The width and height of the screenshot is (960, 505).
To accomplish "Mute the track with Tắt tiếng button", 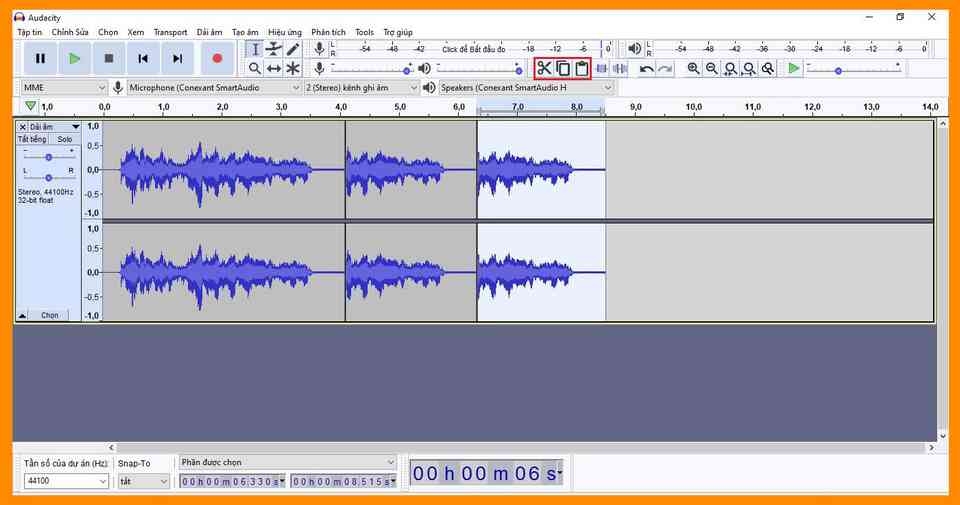I will tap(32, 139).
